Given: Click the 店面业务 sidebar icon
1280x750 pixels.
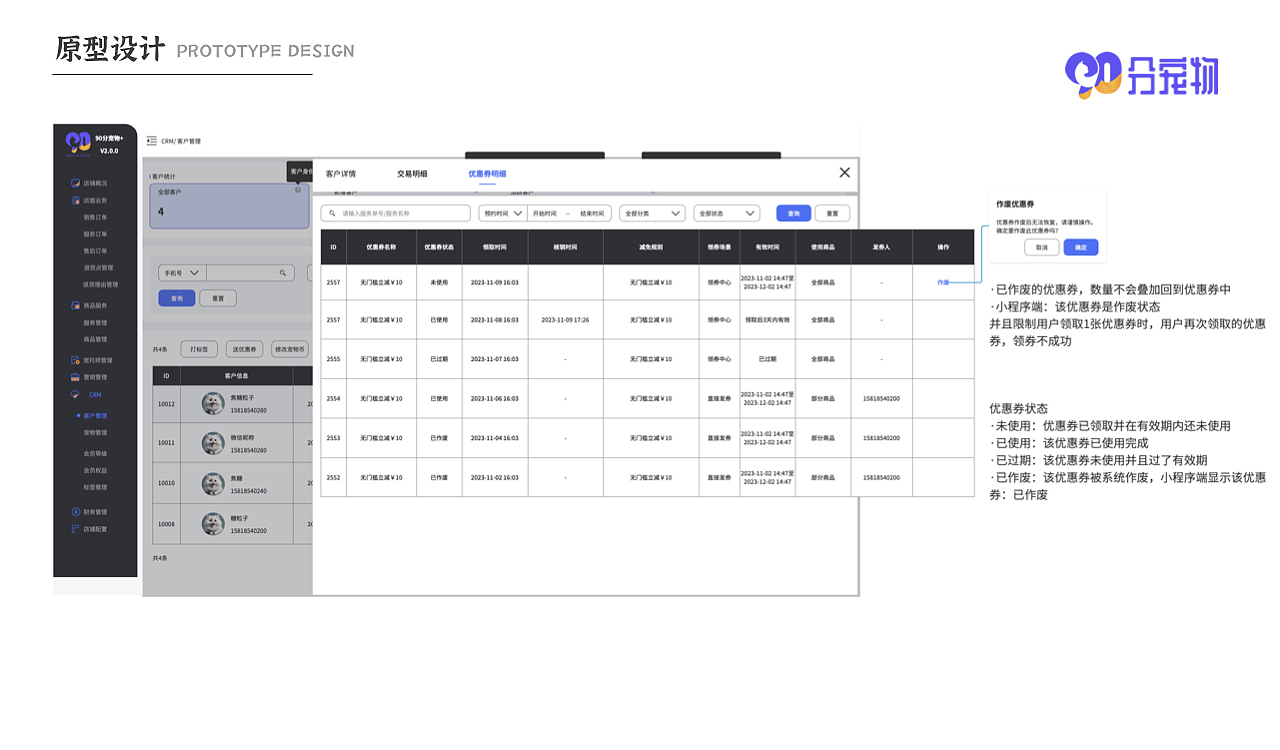Looking at the screenshot, I should tap(75, 200).
